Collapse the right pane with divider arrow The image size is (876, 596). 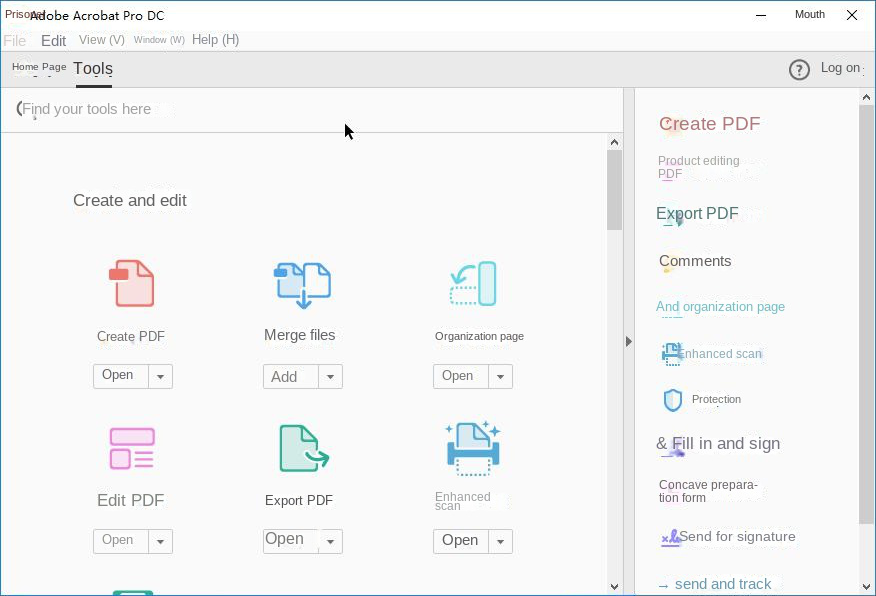pos(628,341)
